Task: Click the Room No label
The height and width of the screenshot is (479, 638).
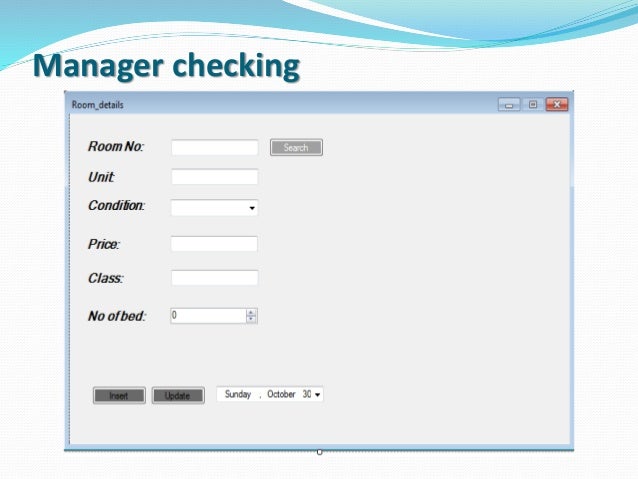Action: click(x=116, y=147)
